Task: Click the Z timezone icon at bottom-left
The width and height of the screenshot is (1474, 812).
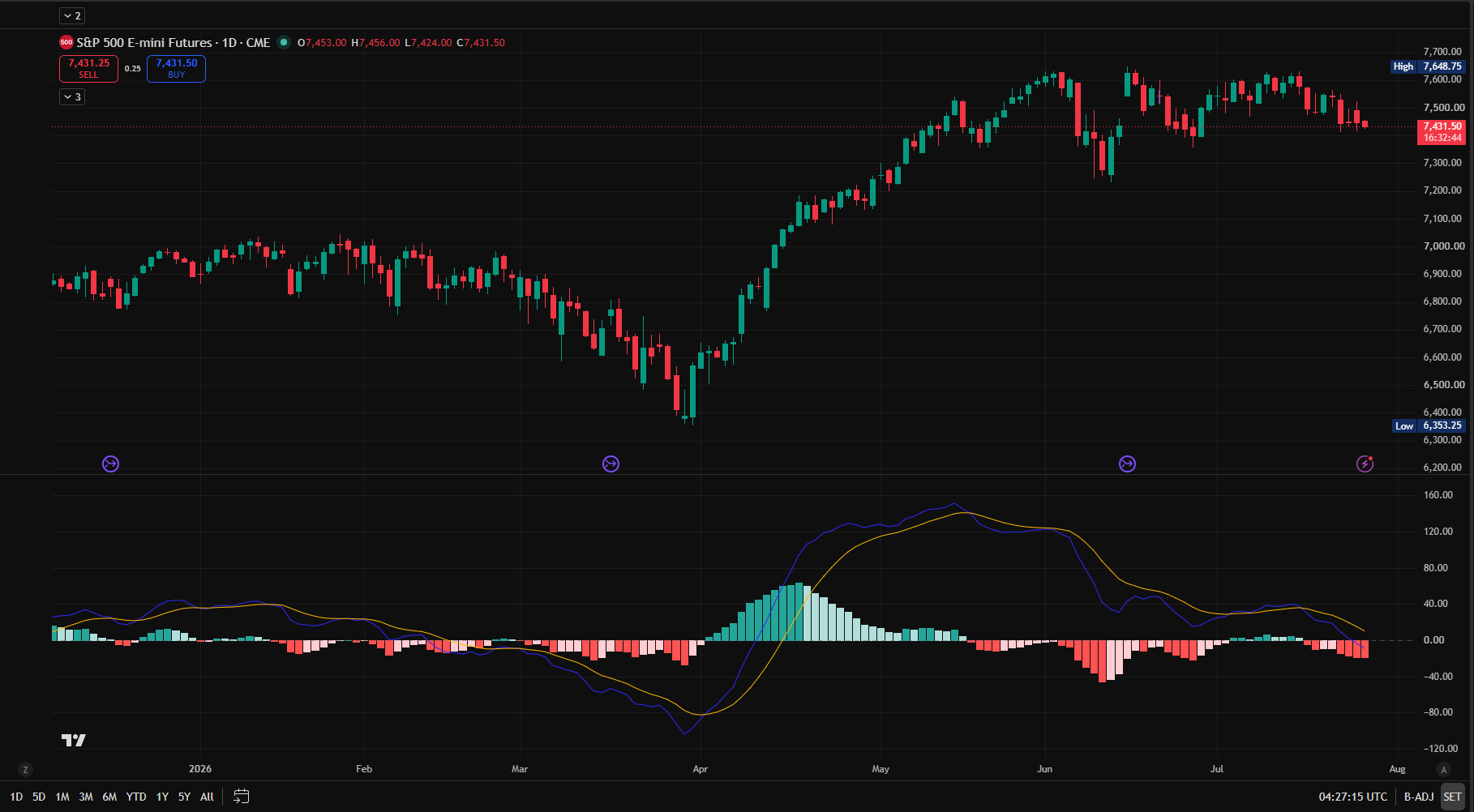Action: point(25,770)
